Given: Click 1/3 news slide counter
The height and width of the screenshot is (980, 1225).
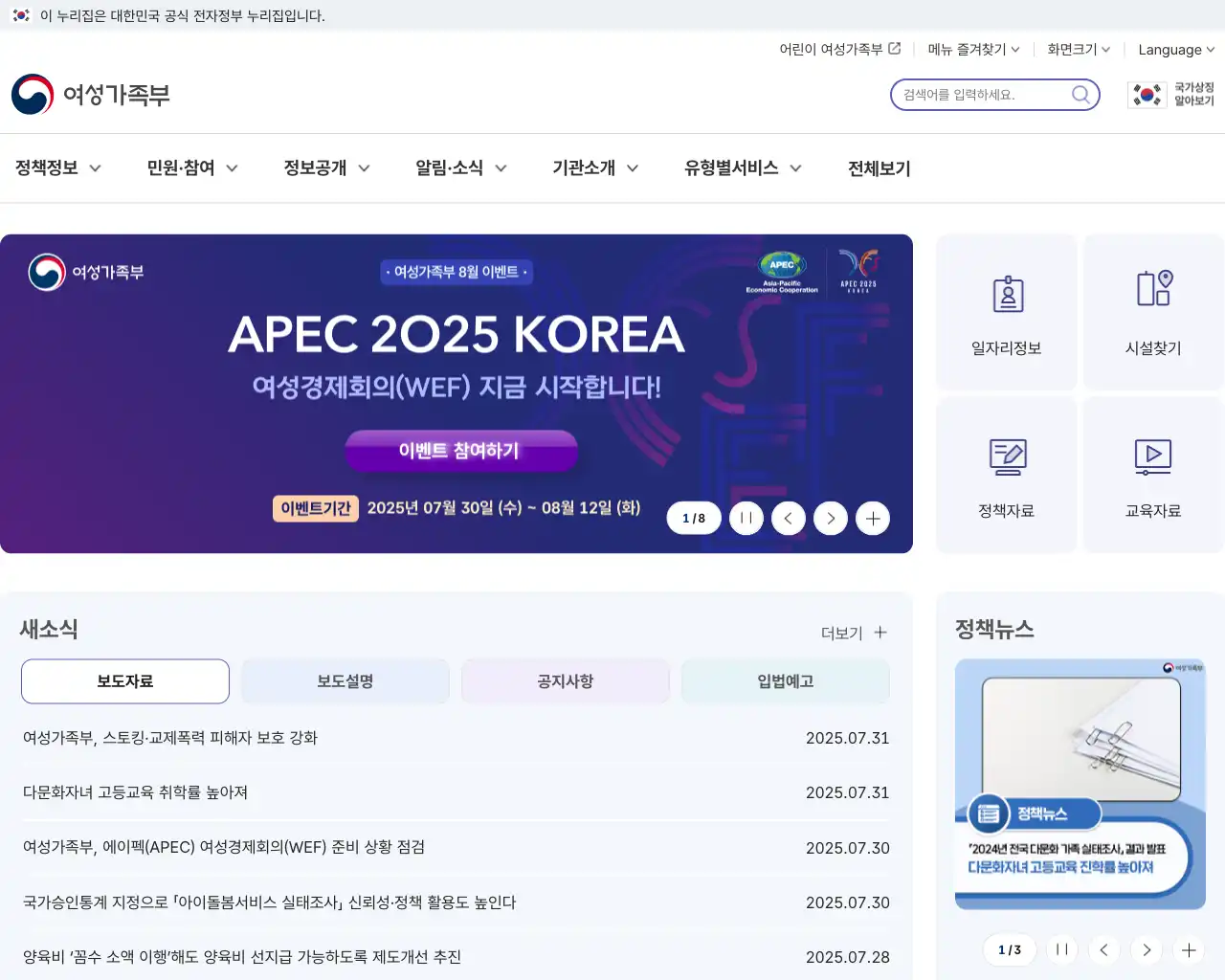Looking at the screenshot, I should tap(1010, 949).
